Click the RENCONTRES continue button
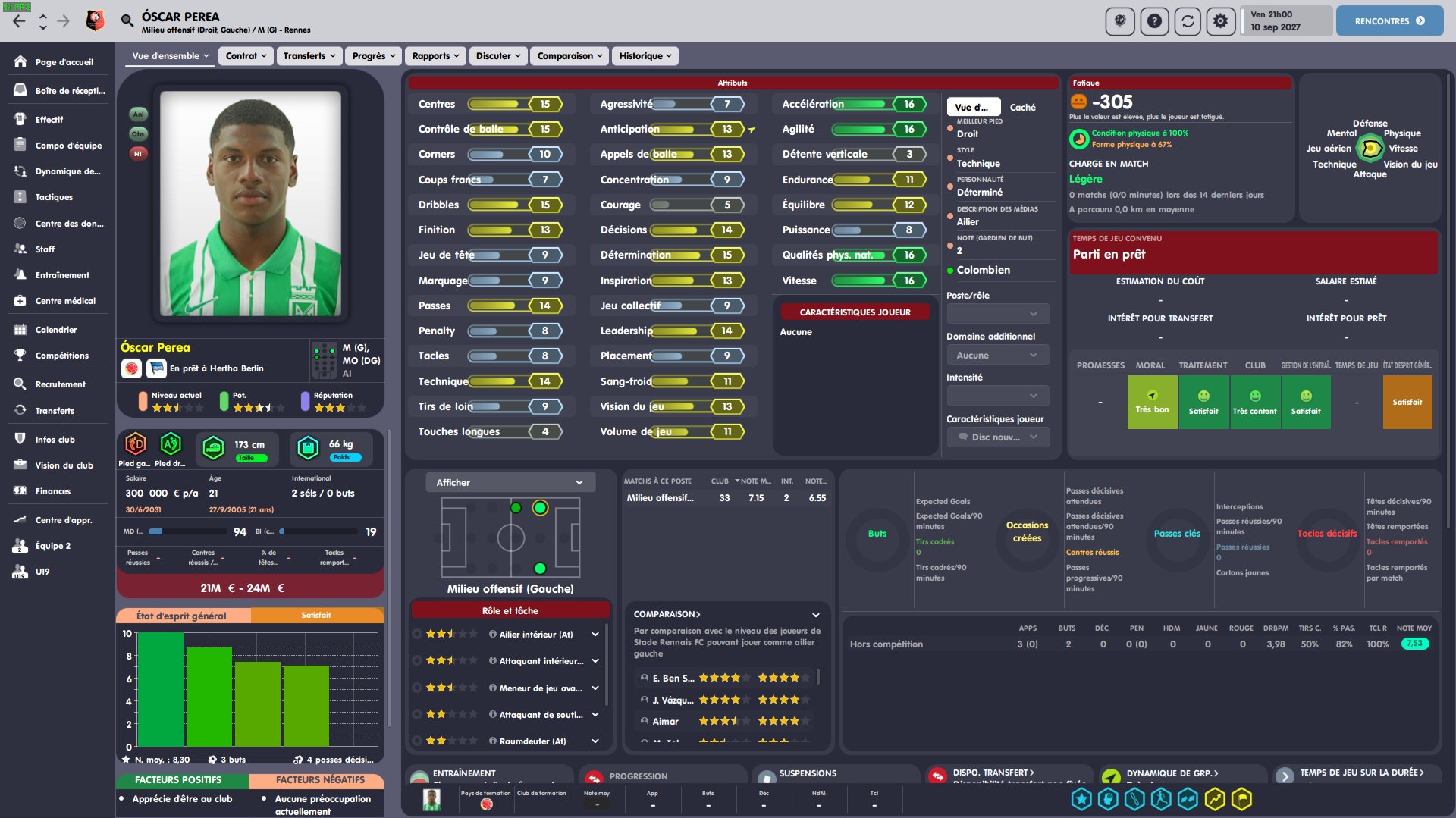 click(x=1389, y=21)
